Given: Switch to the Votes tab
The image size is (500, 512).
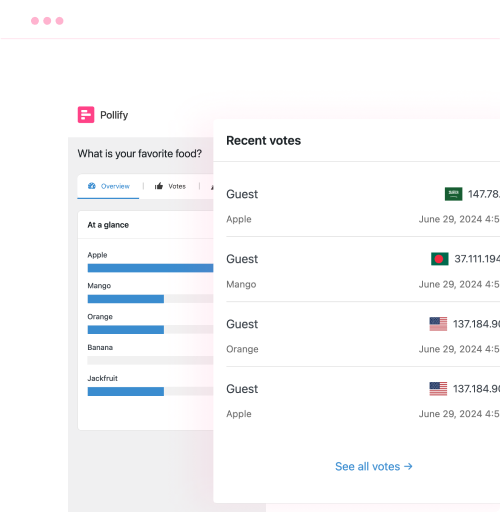Looking at the screenshot, I should pyautogui.click(x=170, y=186).
